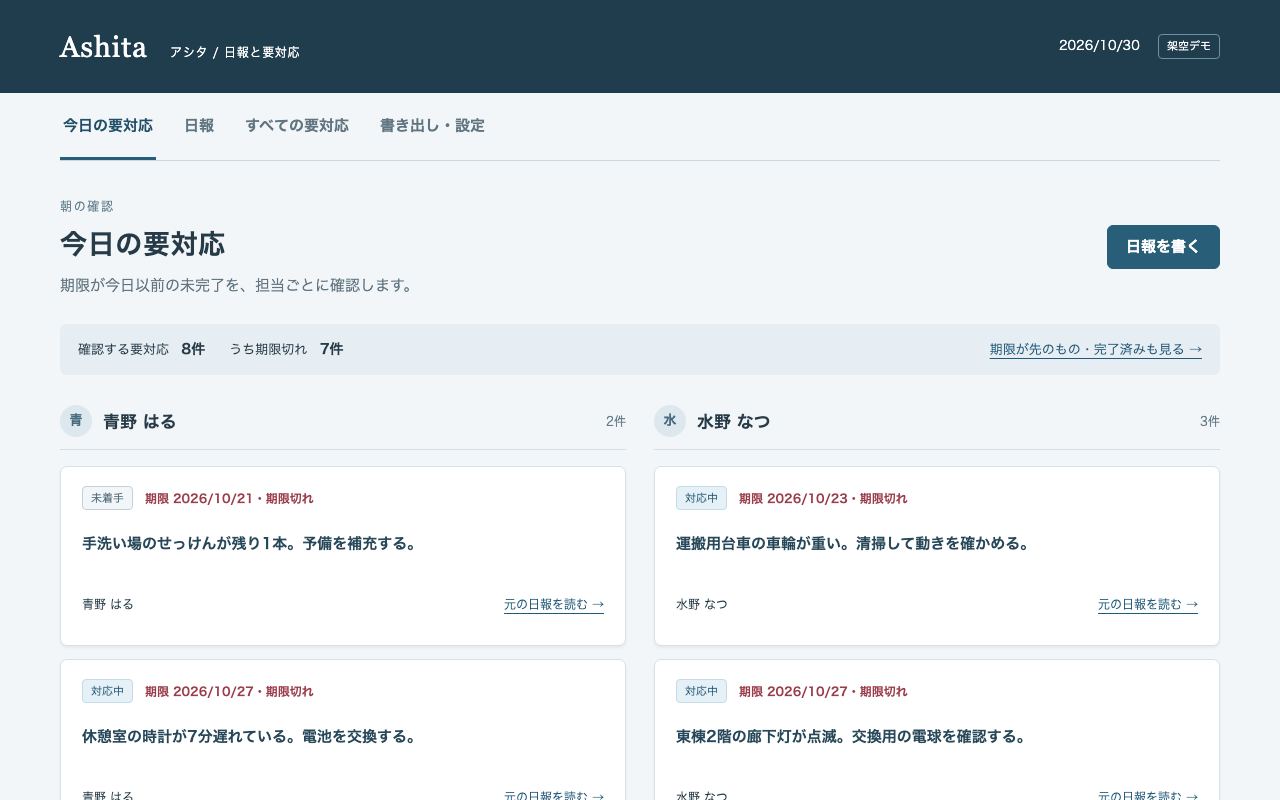Click the 日報を書く button

click(x=1163, y=247)
